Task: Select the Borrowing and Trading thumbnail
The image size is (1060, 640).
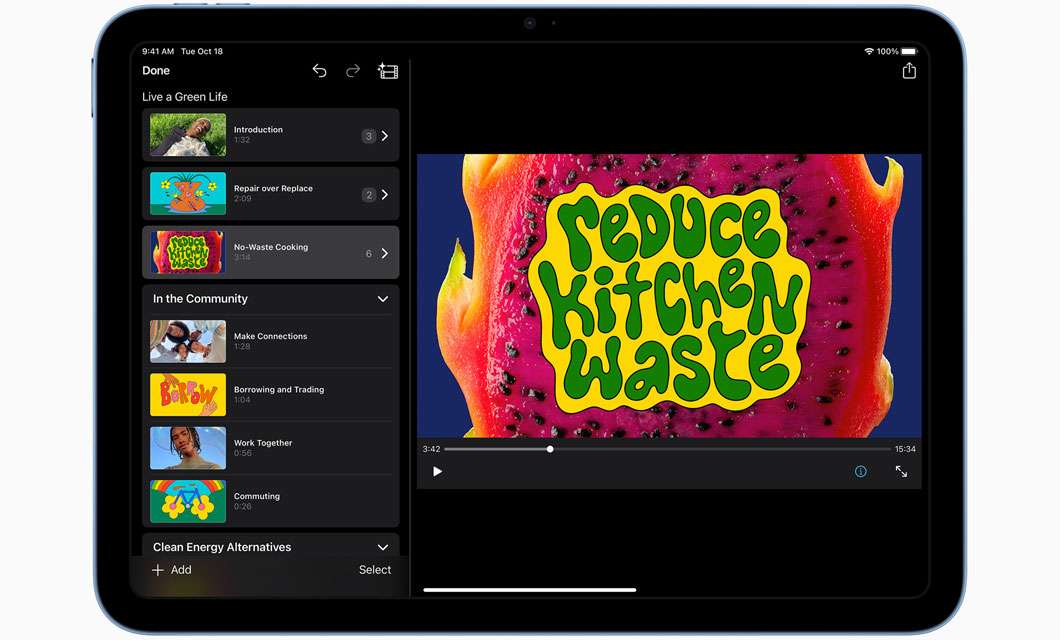Action: point(188,395)
